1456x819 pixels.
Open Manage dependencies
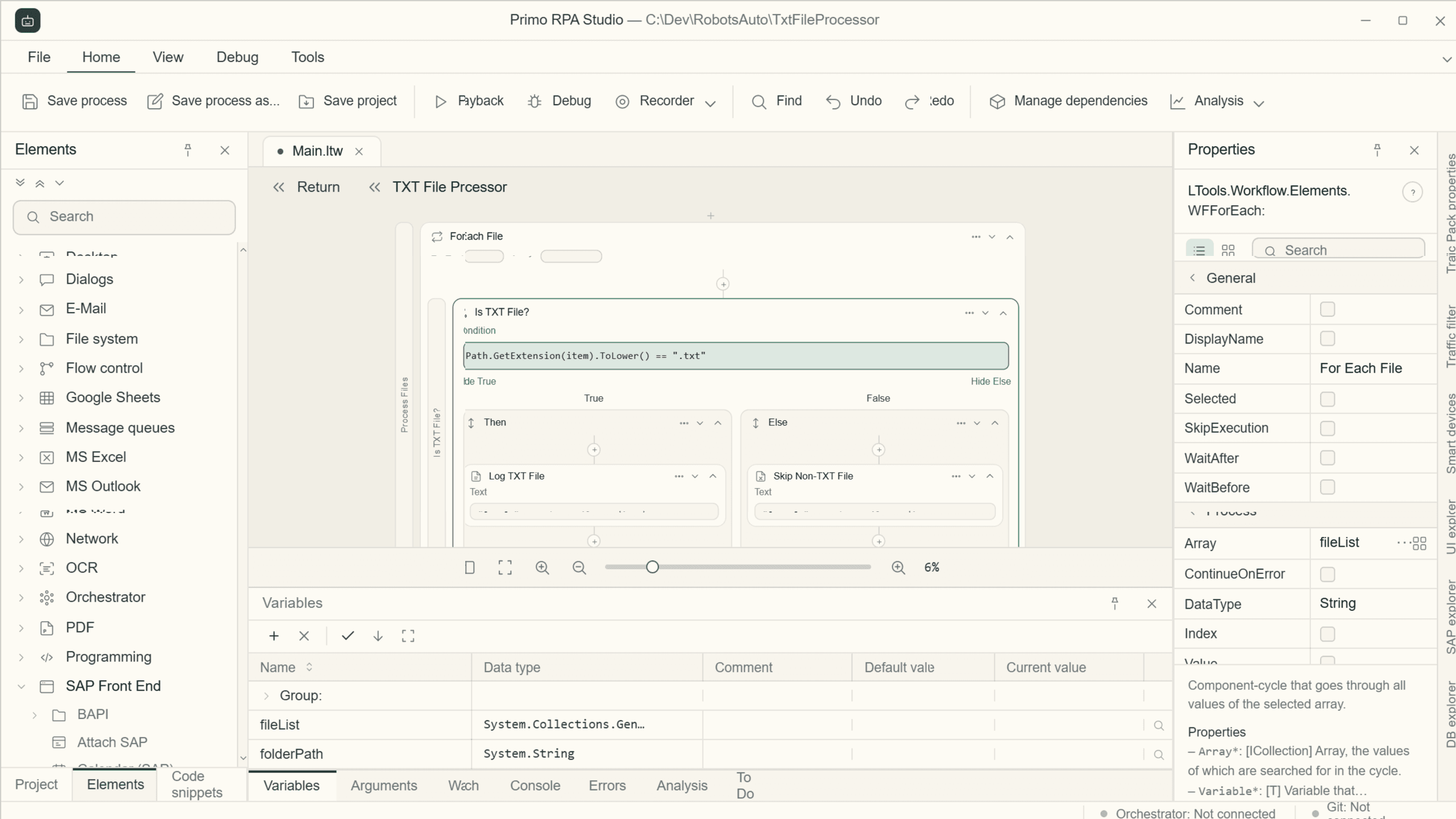pos(1069,101)
